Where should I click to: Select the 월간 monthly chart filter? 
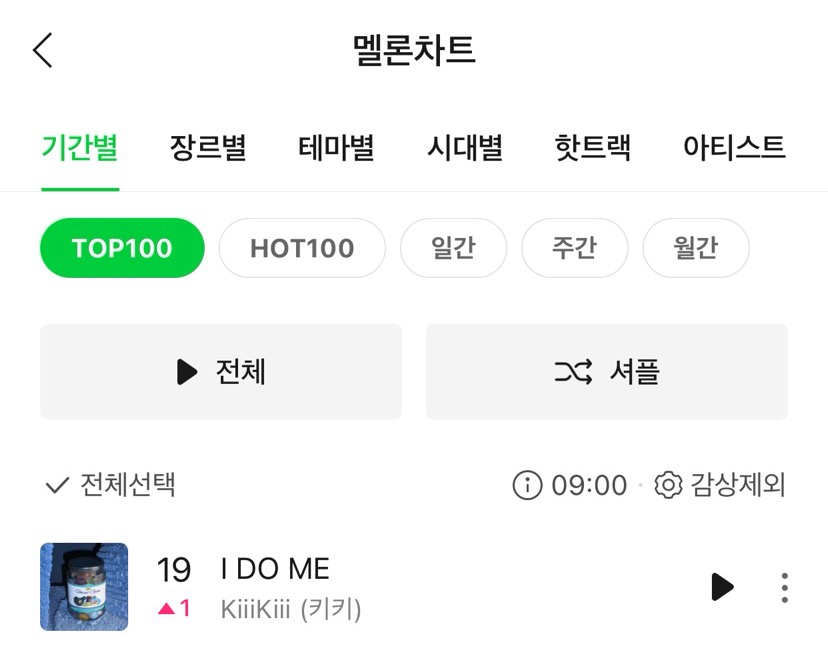click(x=696, y=248)
